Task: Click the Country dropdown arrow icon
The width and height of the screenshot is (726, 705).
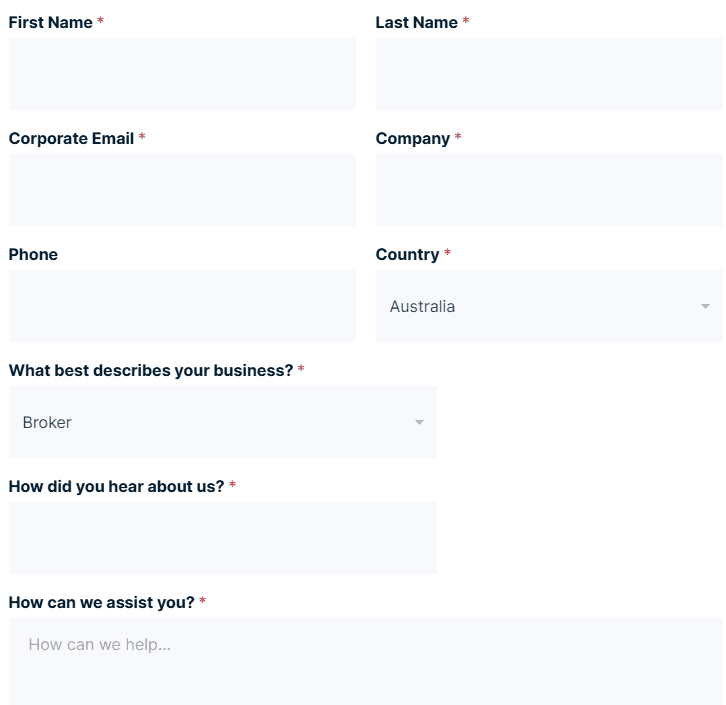Action: point(705,306)
